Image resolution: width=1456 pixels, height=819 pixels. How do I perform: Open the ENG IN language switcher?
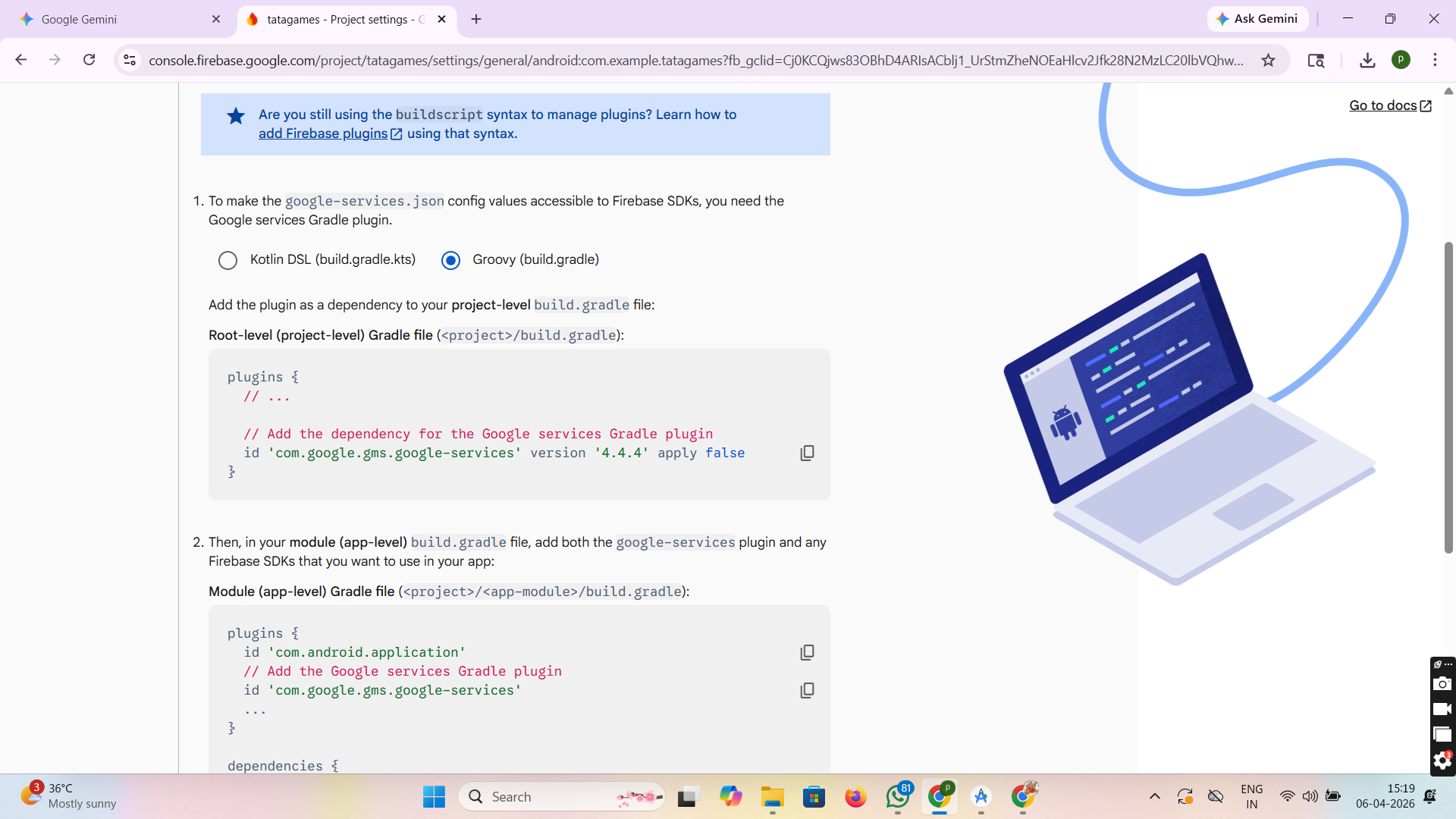point(1252,796)
